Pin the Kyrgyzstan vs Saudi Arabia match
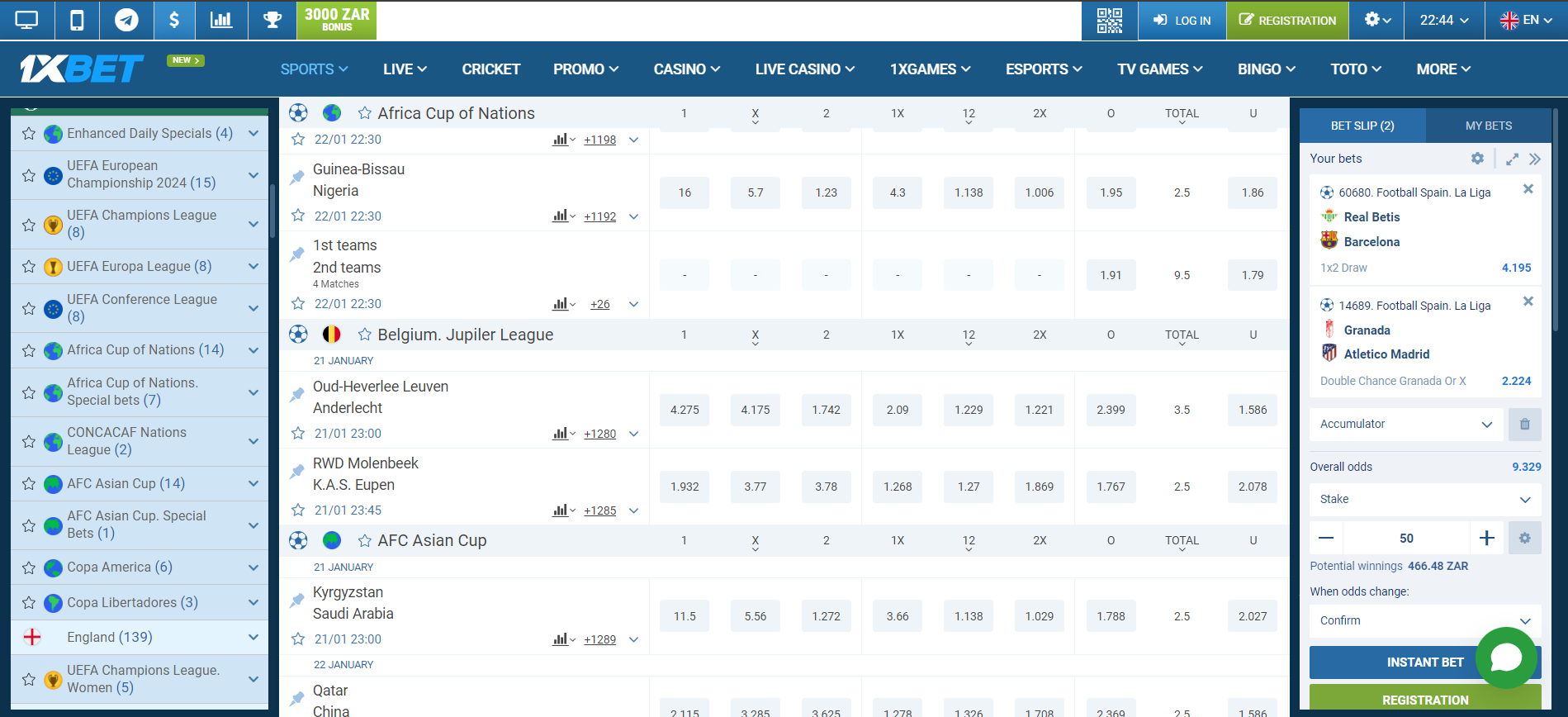 (297, 601)
